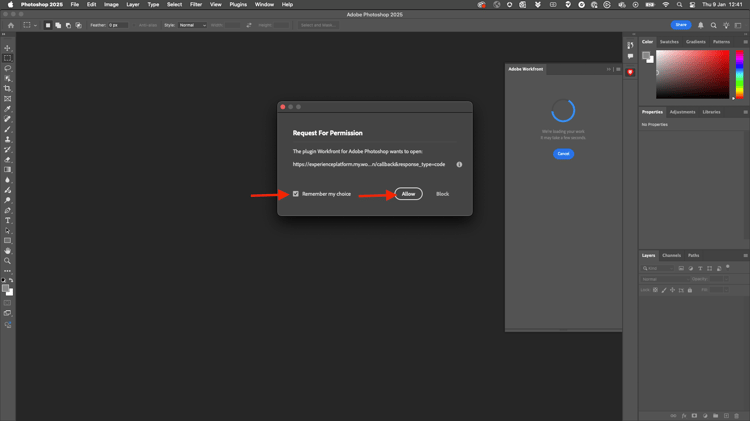Select the Rectangle shape tool

point(7,241)
